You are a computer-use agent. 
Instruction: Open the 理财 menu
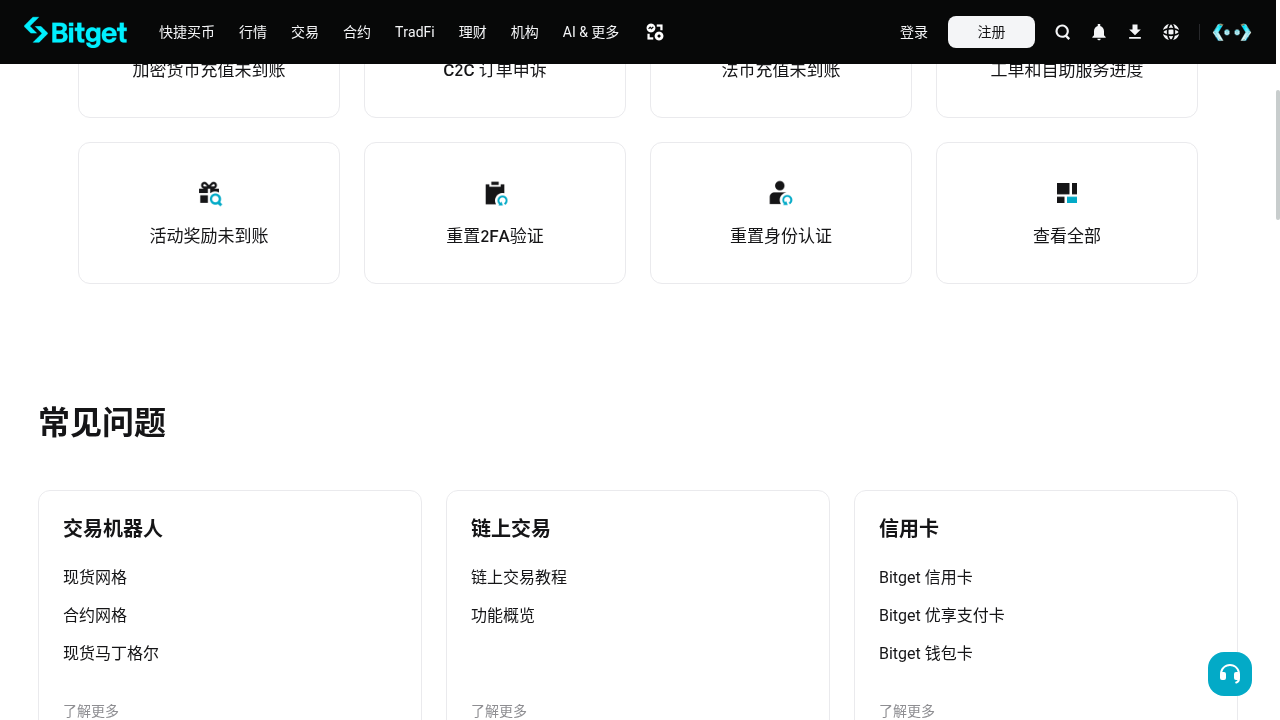(473, 32)
